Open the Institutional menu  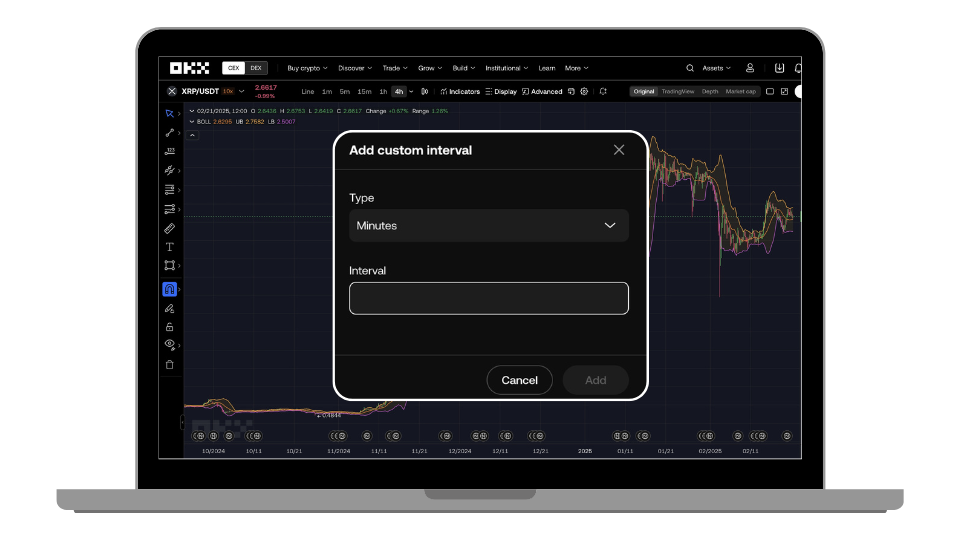[x=506, y=68]
